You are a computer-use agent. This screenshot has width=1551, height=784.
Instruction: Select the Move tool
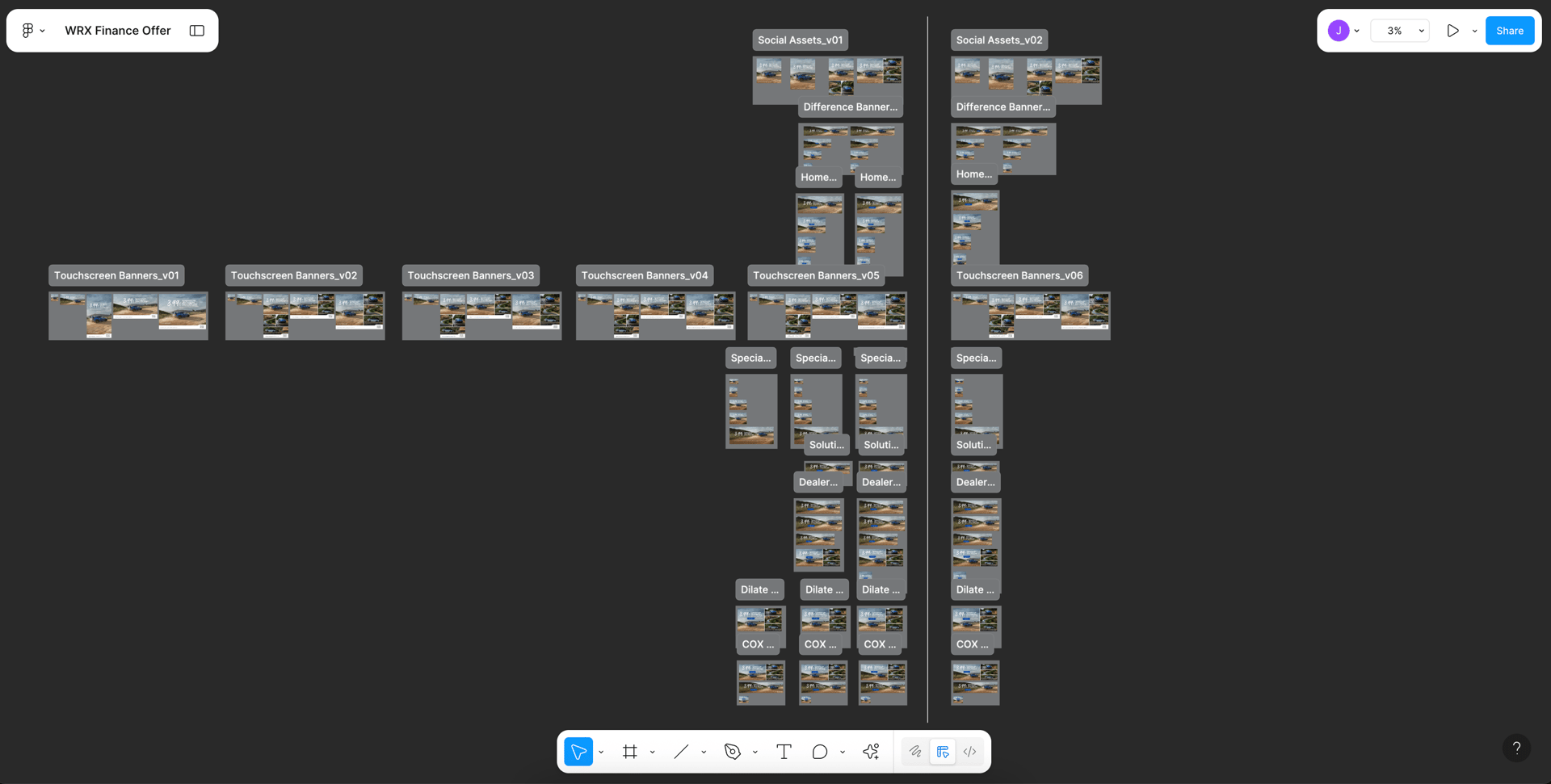click(578, 752)
